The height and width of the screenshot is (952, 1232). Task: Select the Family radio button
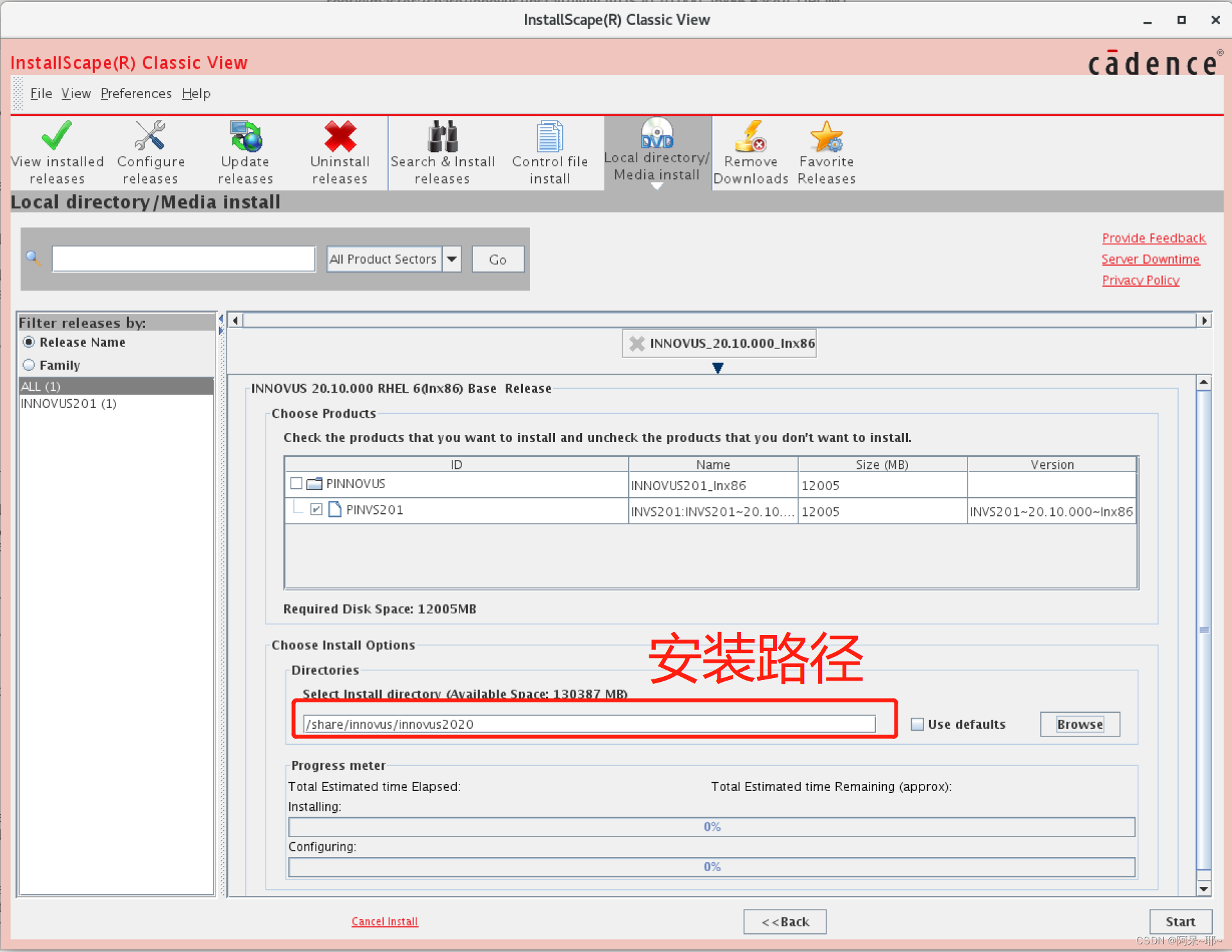click(x=29, y=365)
